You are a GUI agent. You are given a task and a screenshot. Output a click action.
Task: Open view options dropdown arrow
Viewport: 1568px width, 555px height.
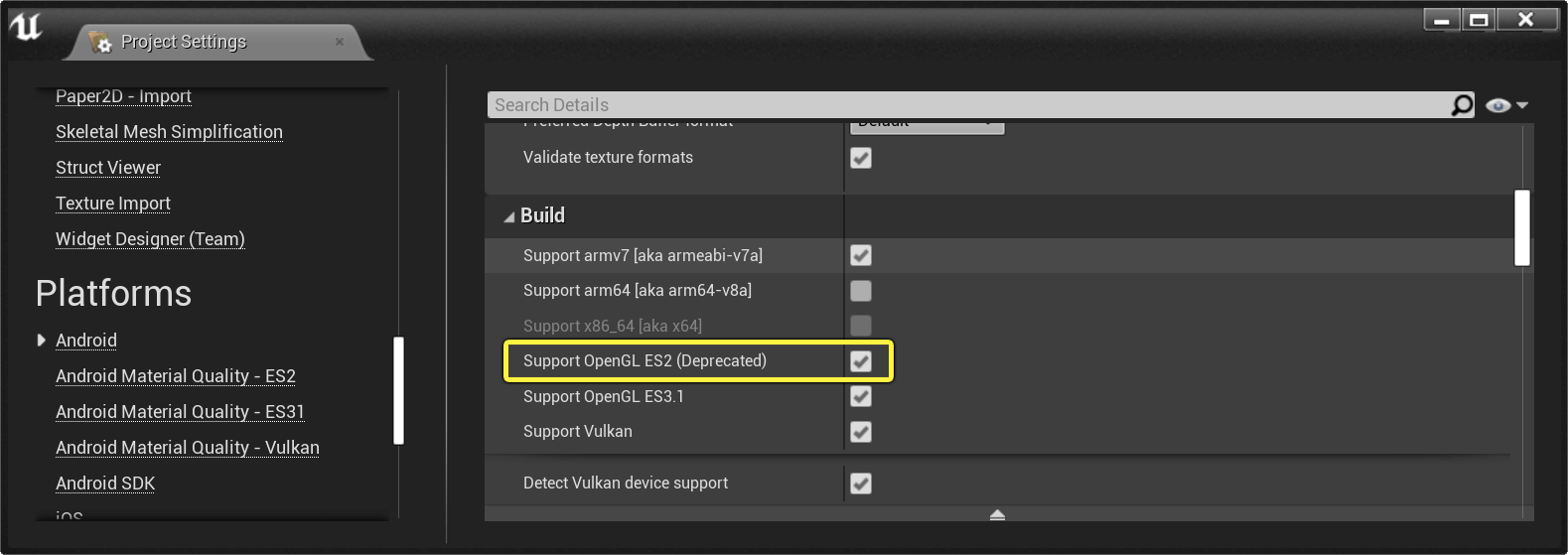[x=1522, y=105]
